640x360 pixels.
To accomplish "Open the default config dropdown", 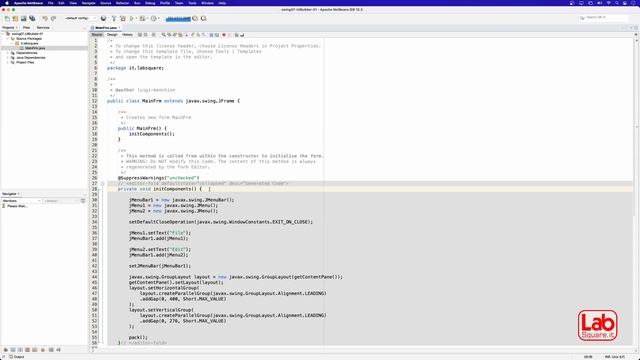I will pyautogui.click(x=80, y=18).
